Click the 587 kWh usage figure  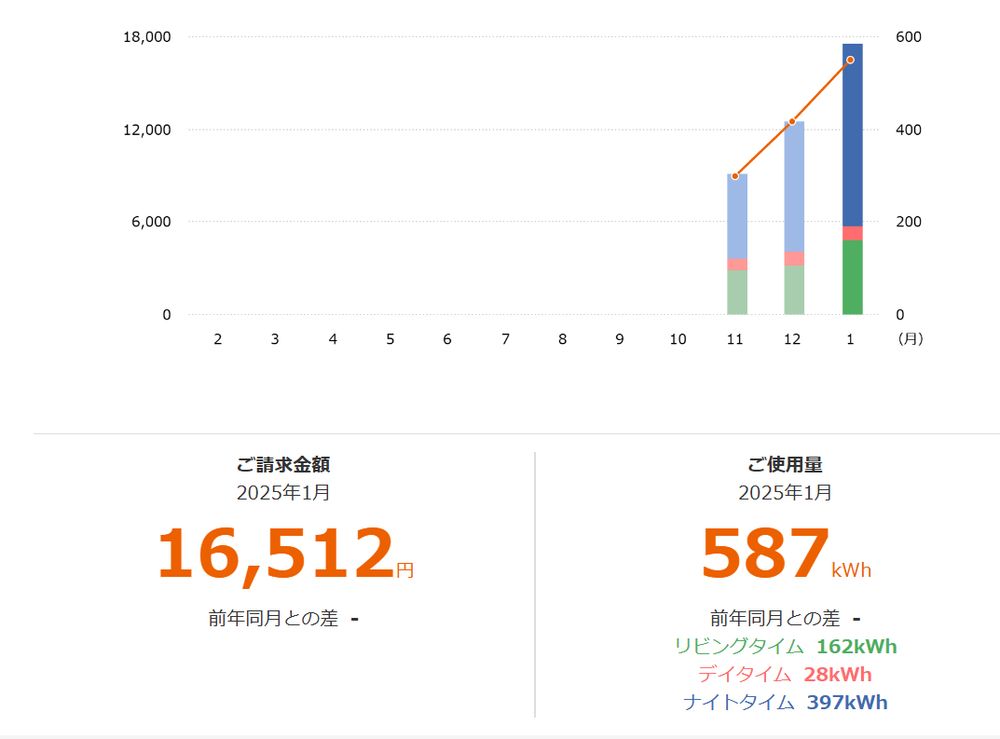click(786, 553)
